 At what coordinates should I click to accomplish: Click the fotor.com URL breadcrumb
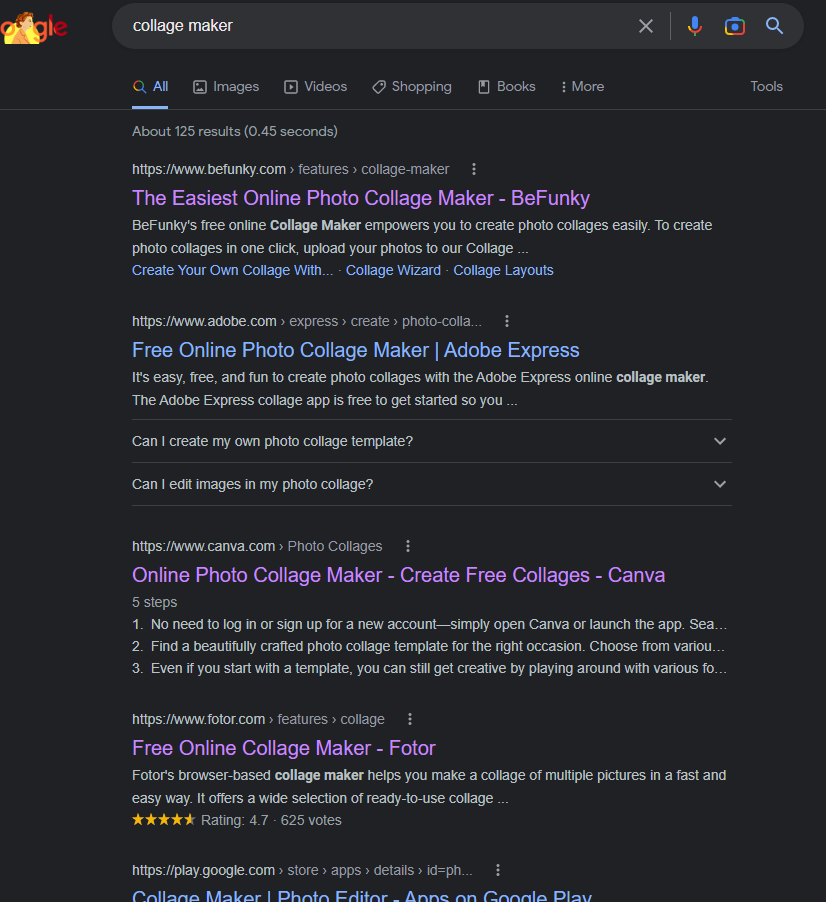pyautogui.click(x=258, y=719)
